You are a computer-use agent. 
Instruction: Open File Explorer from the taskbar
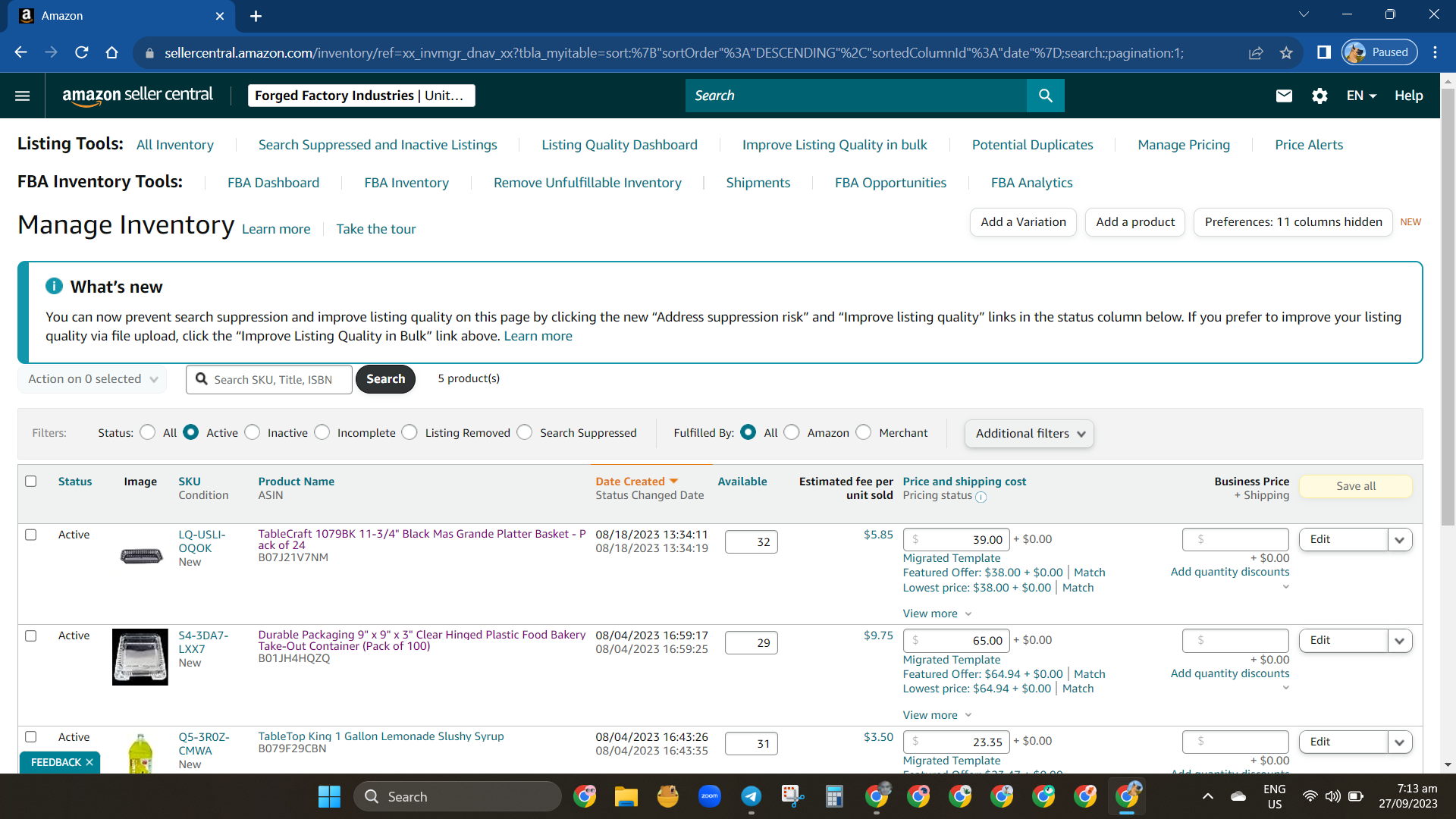point(626,796)
